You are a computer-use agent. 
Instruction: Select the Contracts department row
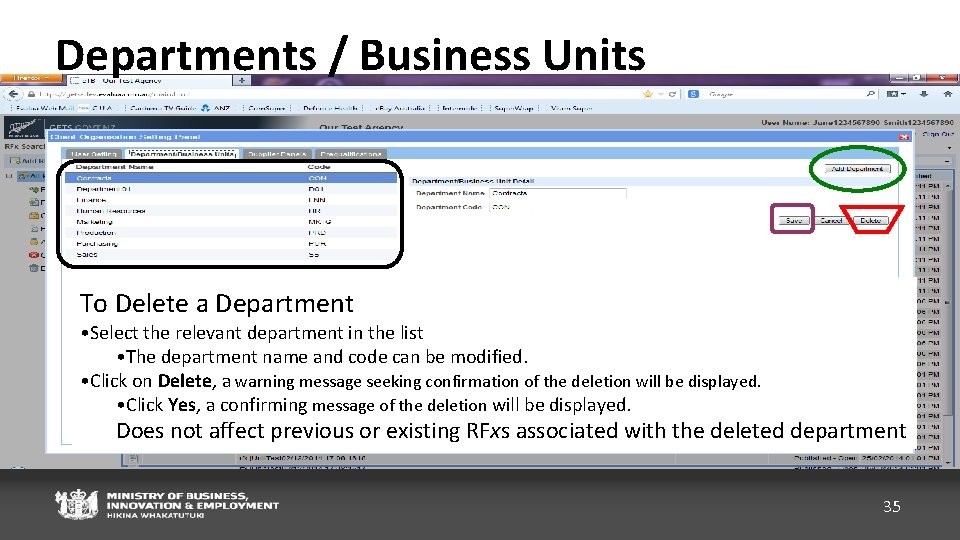click(x=231, y=178)
